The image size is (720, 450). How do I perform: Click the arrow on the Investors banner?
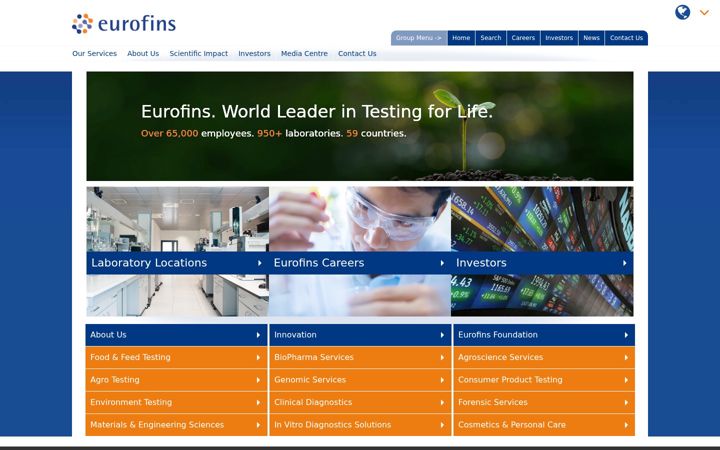tap(624, 263)
